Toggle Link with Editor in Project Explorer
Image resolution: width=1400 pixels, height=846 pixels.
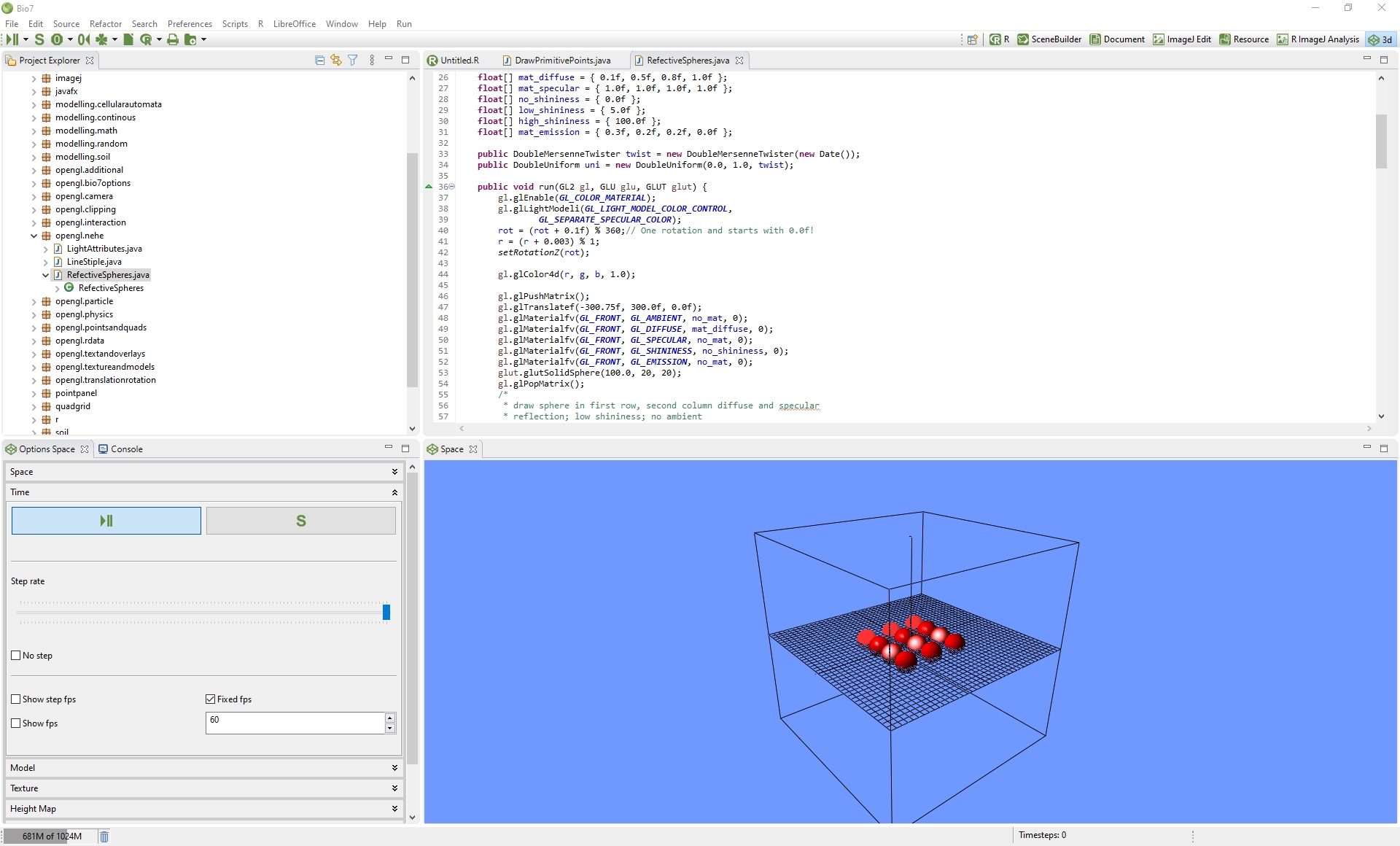(x=336, y=60)
